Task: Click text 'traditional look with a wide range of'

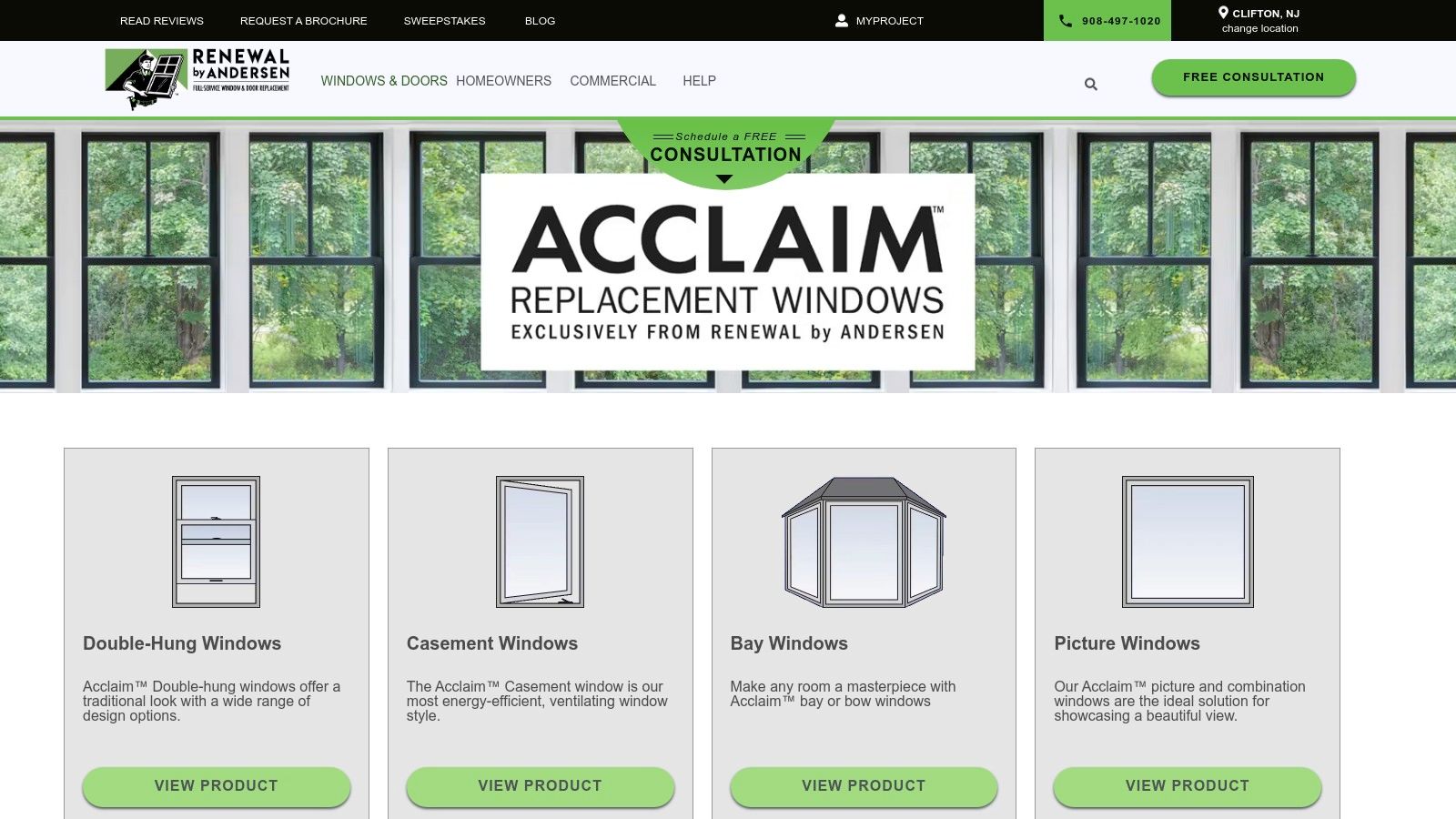Action: 197,702
